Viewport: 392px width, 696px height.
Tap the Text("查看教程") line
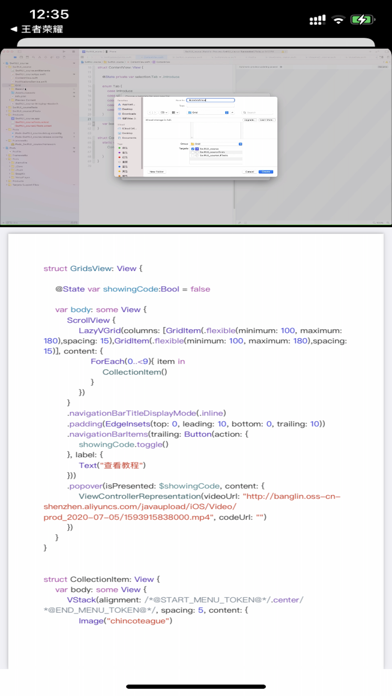point(112,465)
